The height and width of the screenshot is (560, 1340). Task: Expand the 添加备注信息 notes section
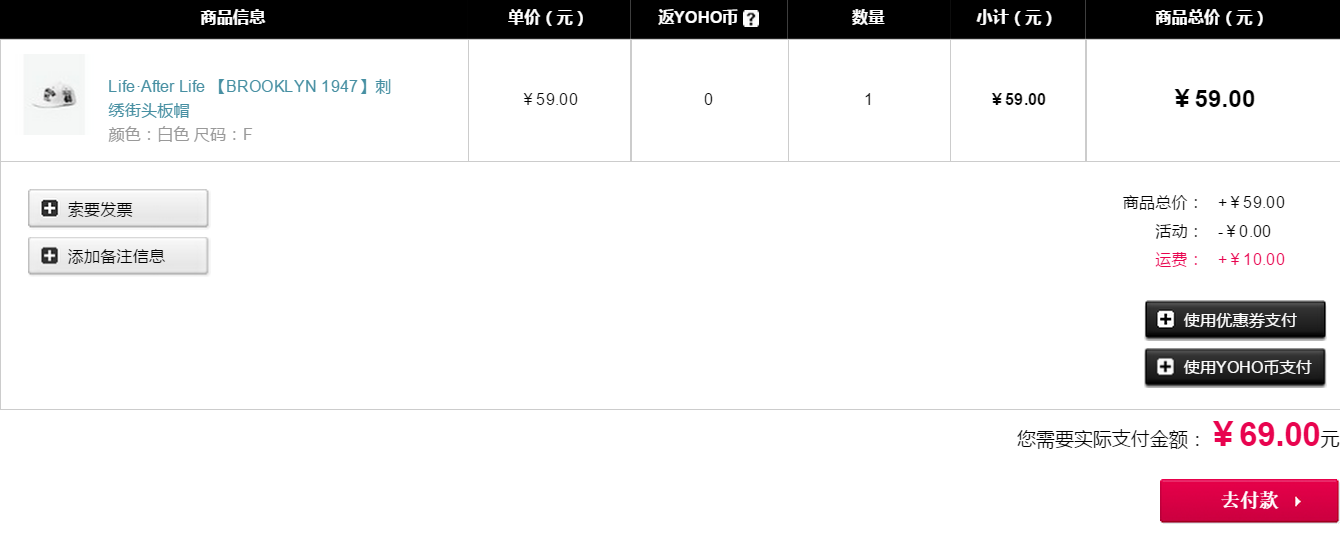point(118,256)
